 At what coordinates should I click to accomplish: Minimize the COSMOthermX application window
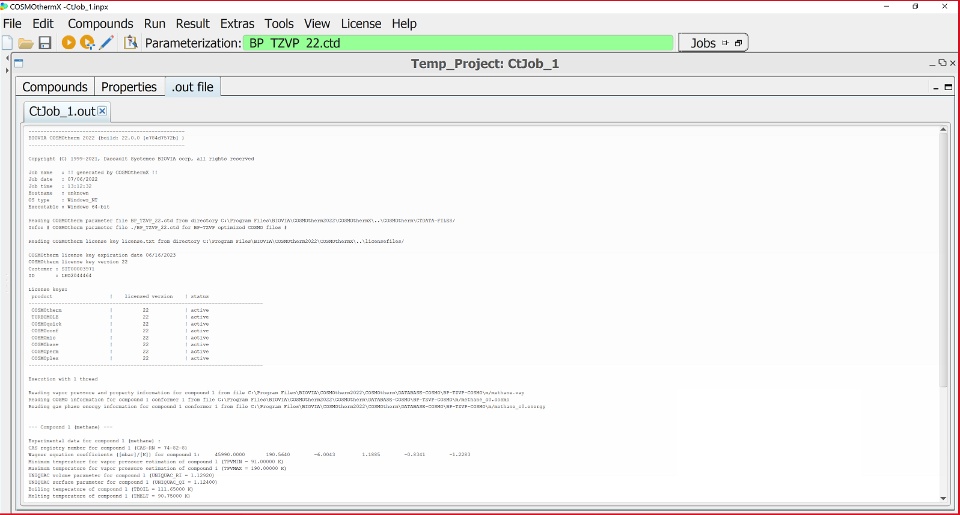[x=887, y=6]
